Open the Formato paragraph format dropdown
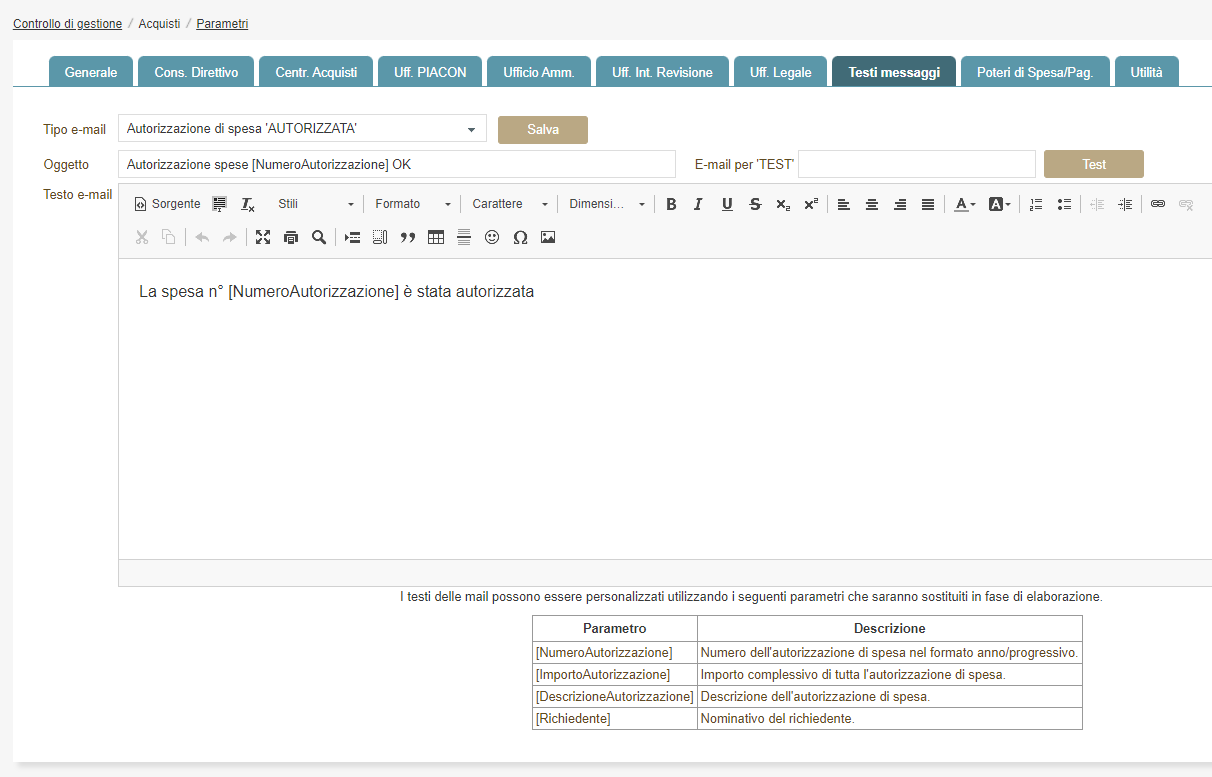Screen dimensions: 1212x777 [412, 204]
